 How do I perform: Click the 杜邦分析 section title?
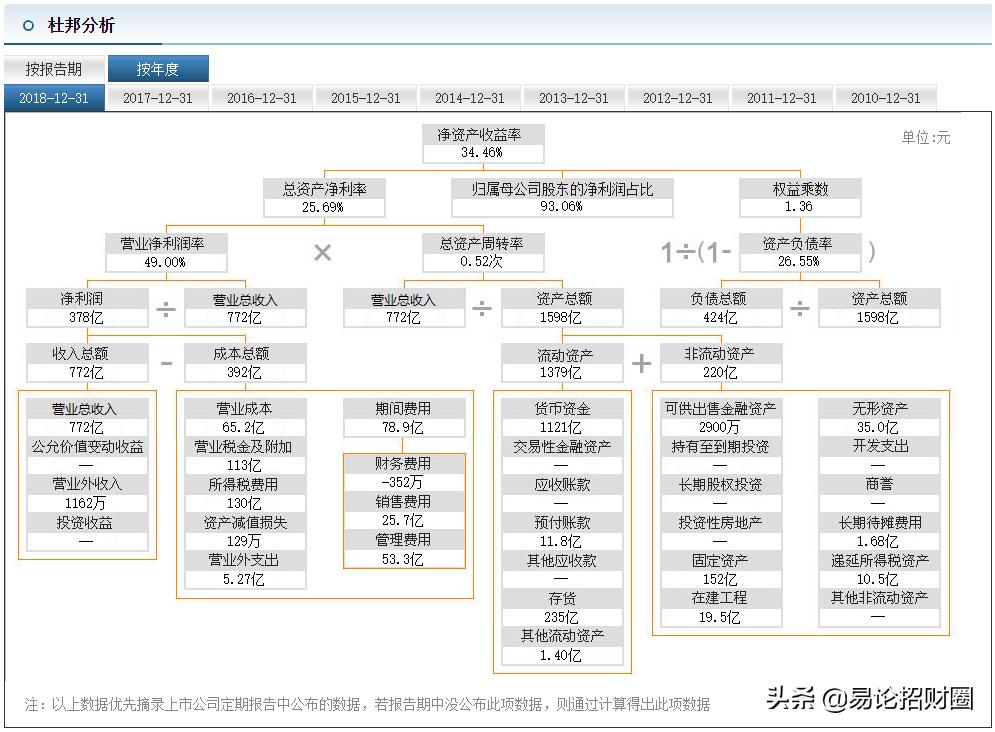tap(81, 25)
